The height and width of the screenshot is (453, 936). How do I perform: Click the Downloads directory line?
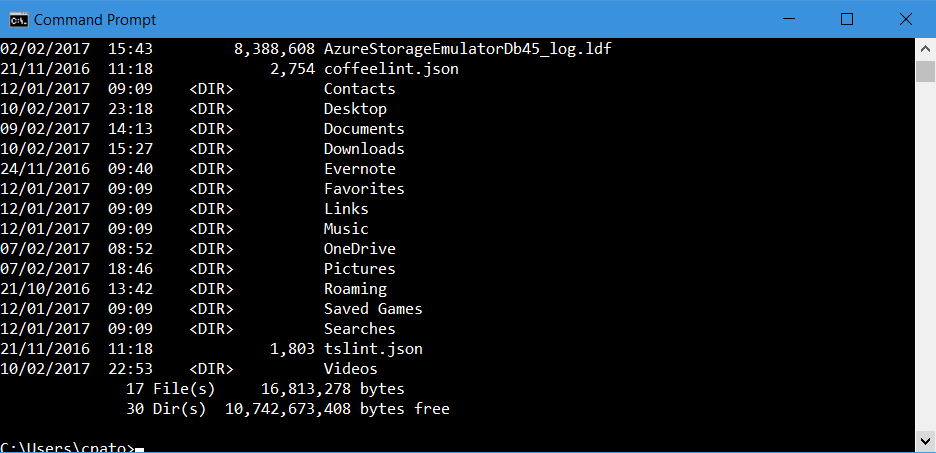point(364,149)
